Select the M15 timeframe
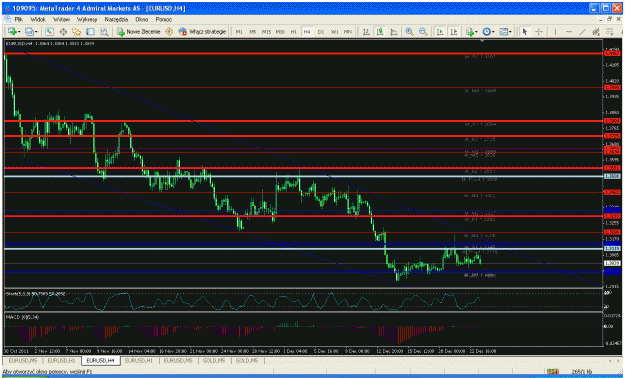The height and width of the screenshot is (378, 625). [266, 32]
